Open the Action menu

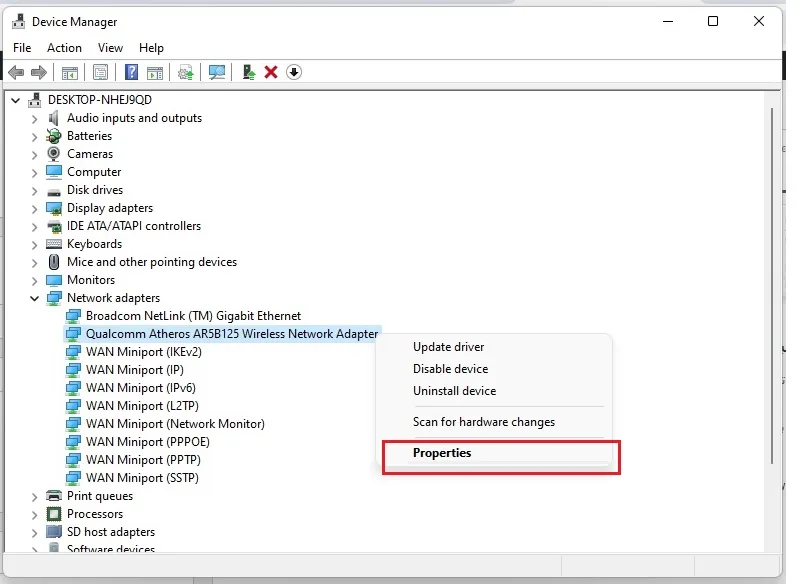tap(64, 48)
